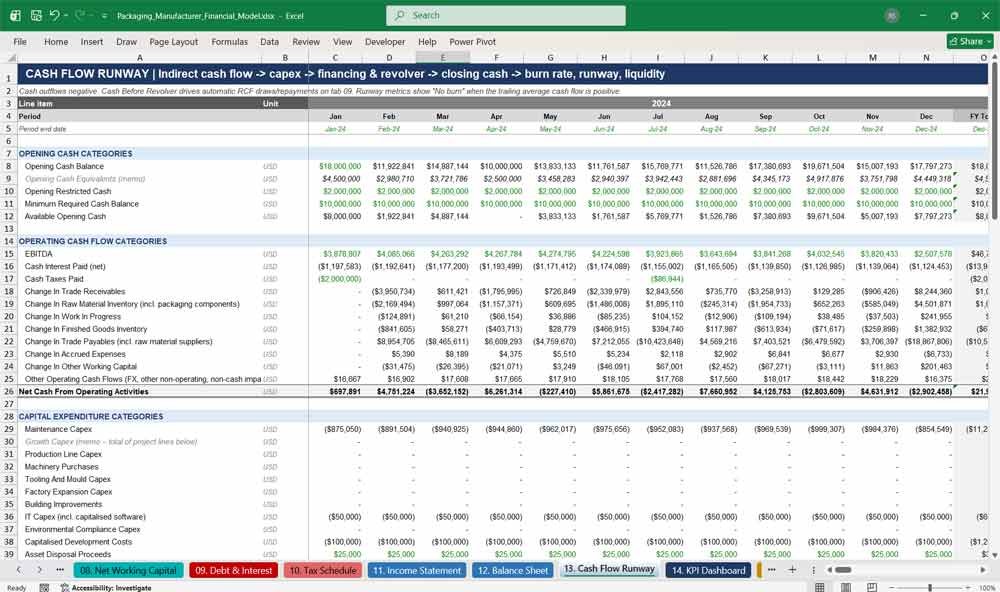Open the View ribbon tab
Image resolution: width=1000 pixels, height=592 pixels.
[x=342, y=41]
